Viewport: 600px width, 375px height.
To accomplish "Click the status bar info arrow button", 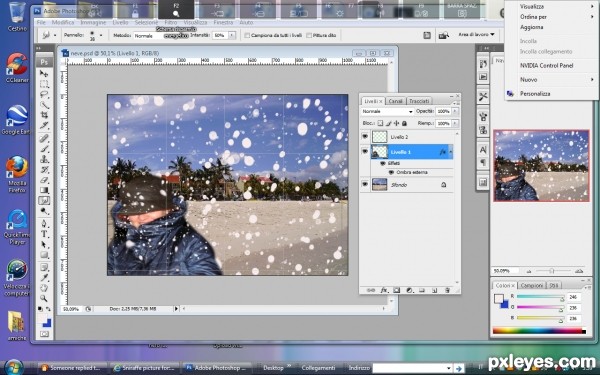I will (x=176, y=308).
